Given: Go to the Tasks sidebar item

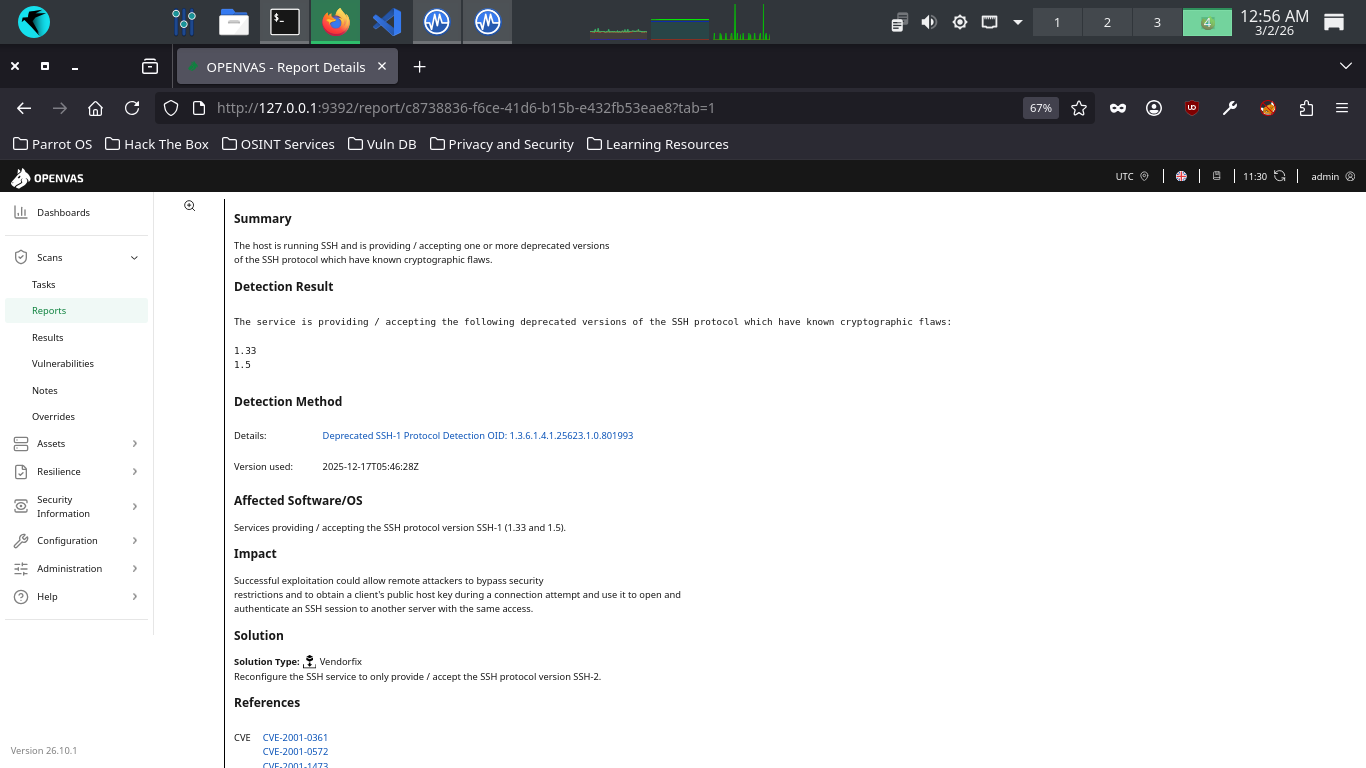Looking at the screenshot, I should tap(44, 285).
